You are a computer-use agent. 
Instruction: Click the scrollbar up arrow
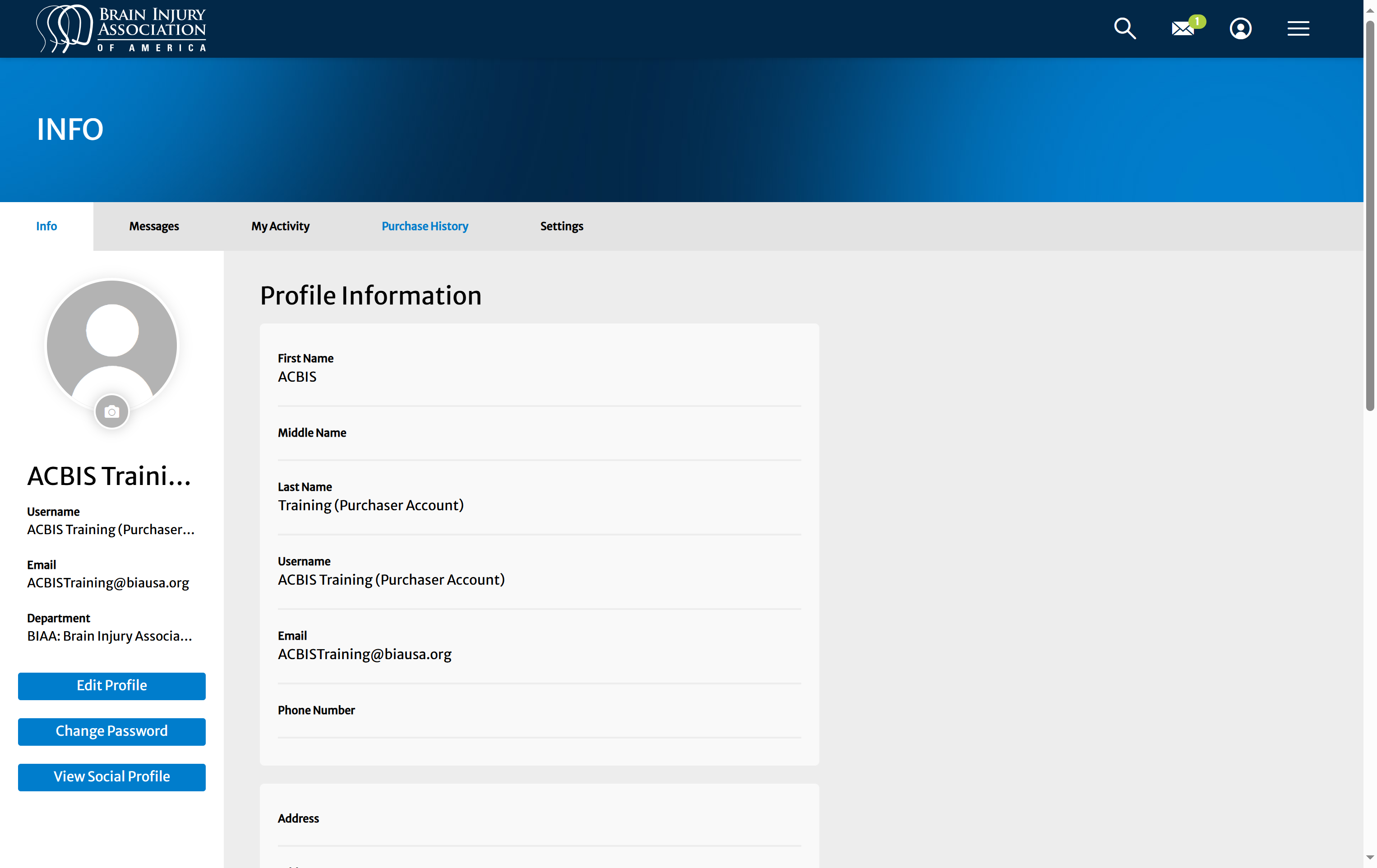click(x=1370, y=10)
